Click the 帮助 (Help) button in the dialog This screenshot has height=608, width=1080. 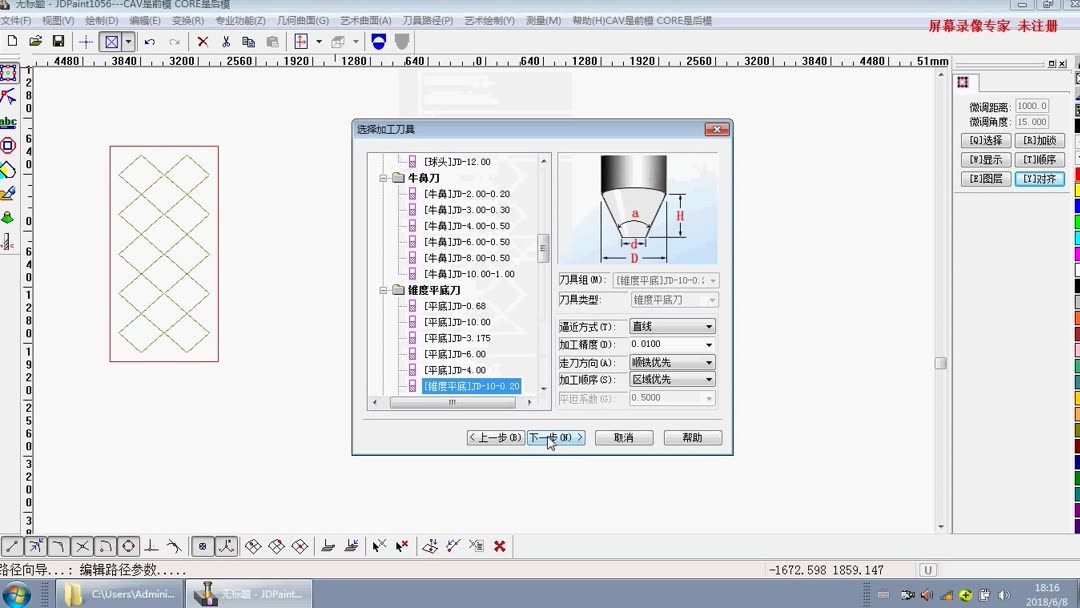coord(692,437)
